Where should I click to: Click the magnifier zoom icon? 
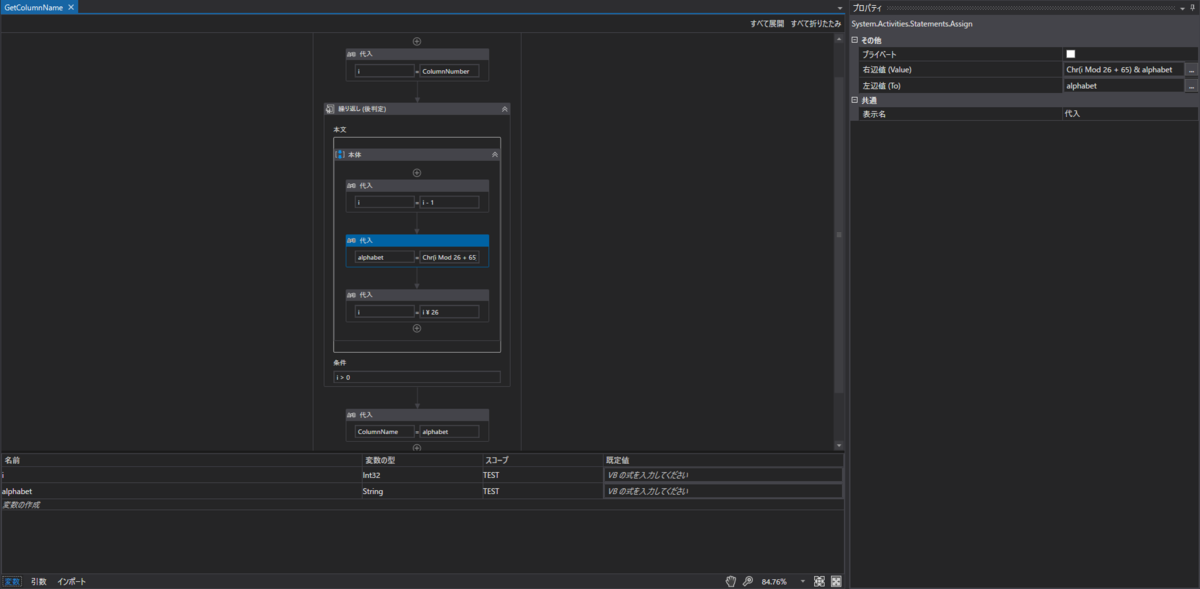(x=747, y=581)
